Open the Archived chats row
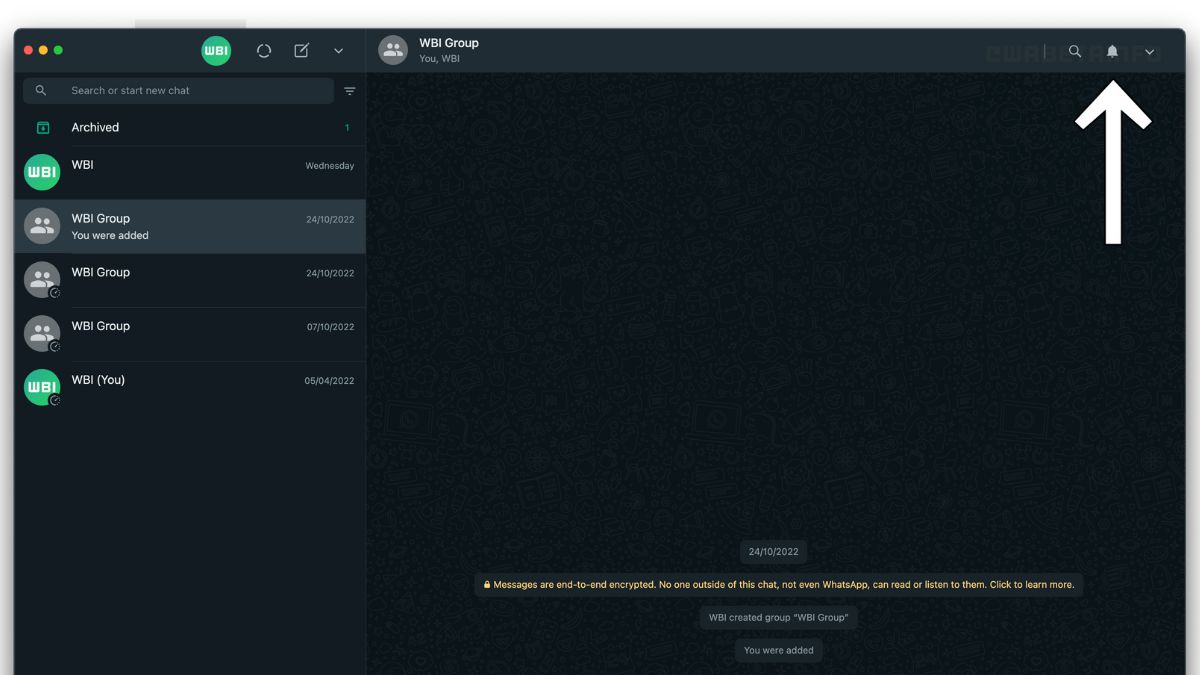Screen dimensions: 1200x675 click(190, 128)
